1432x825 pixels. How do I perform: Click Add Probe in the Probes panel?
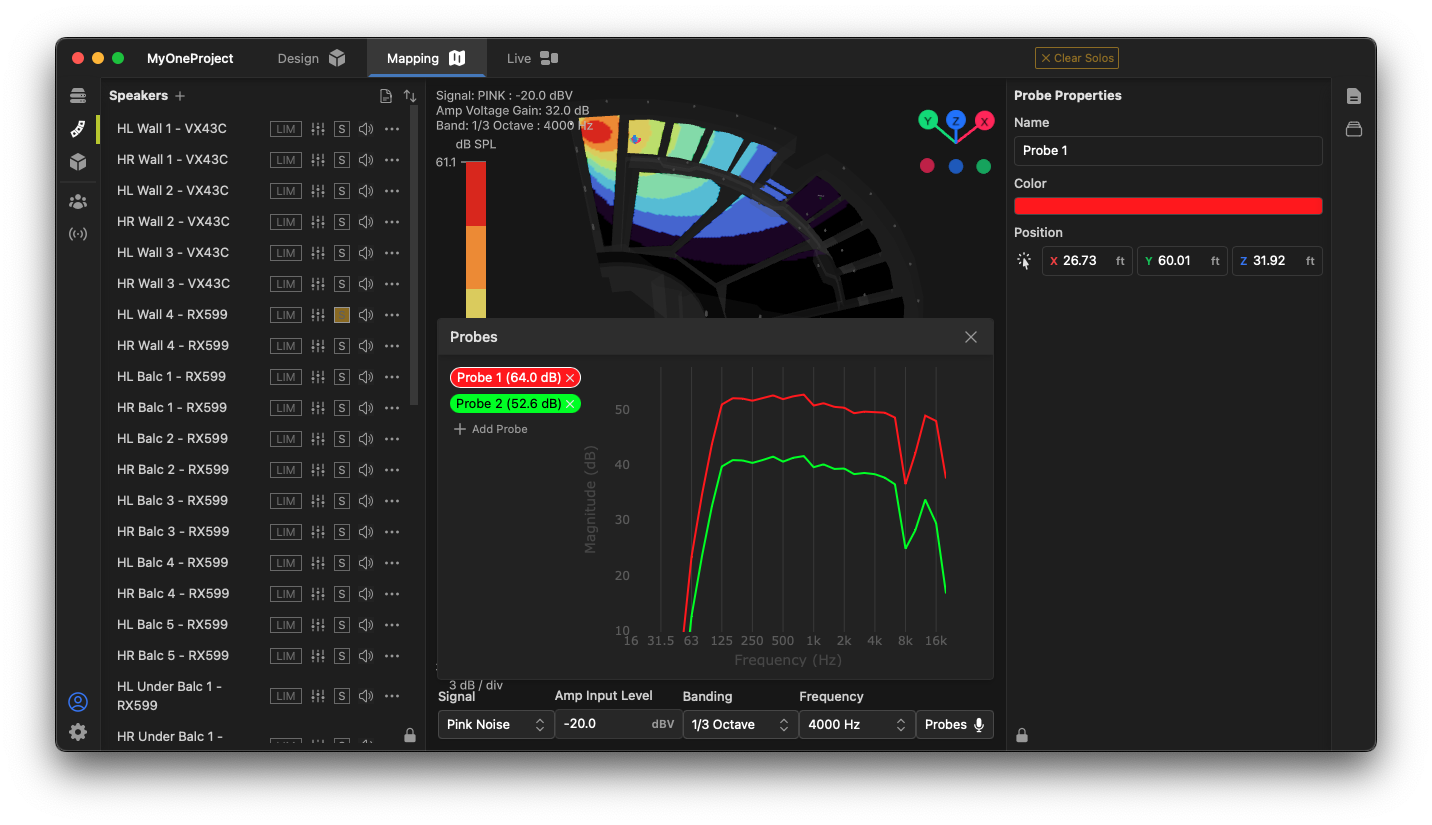(491, 429)
